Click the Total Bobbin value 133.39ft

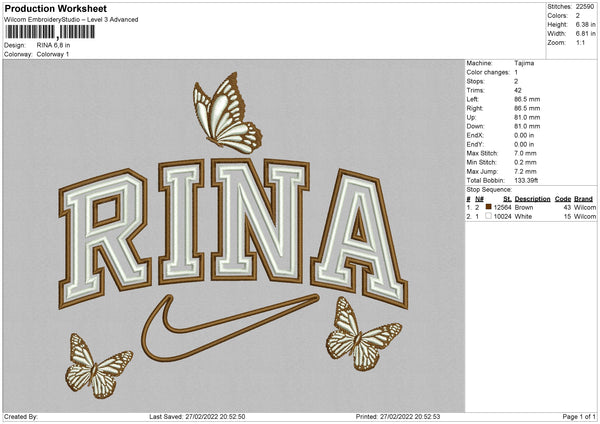[526, 180]
